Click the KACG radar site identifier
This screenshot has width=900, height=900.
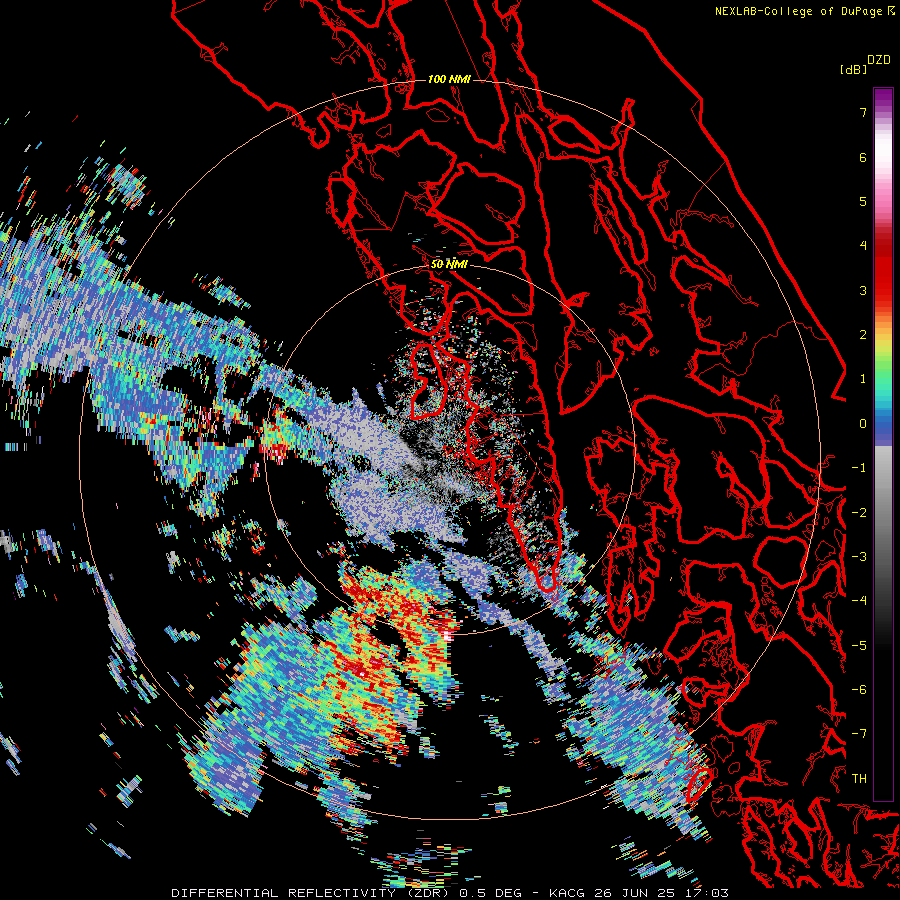pos(569,893)
